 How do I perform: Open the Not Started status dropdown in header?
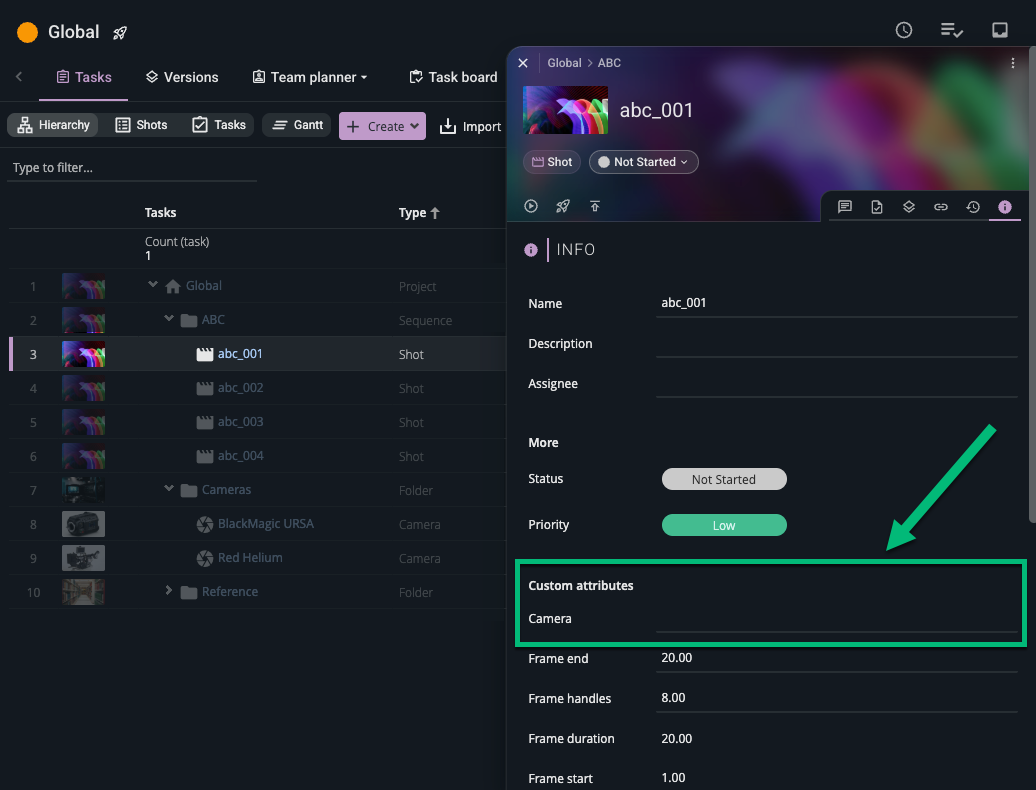(643, 162)
